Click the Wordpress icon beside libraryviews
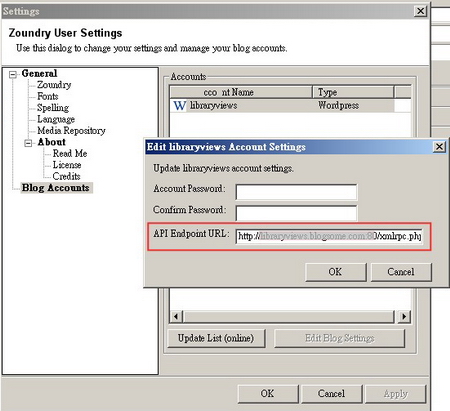Viewport: 450px width, 411px height. [180, 106]
